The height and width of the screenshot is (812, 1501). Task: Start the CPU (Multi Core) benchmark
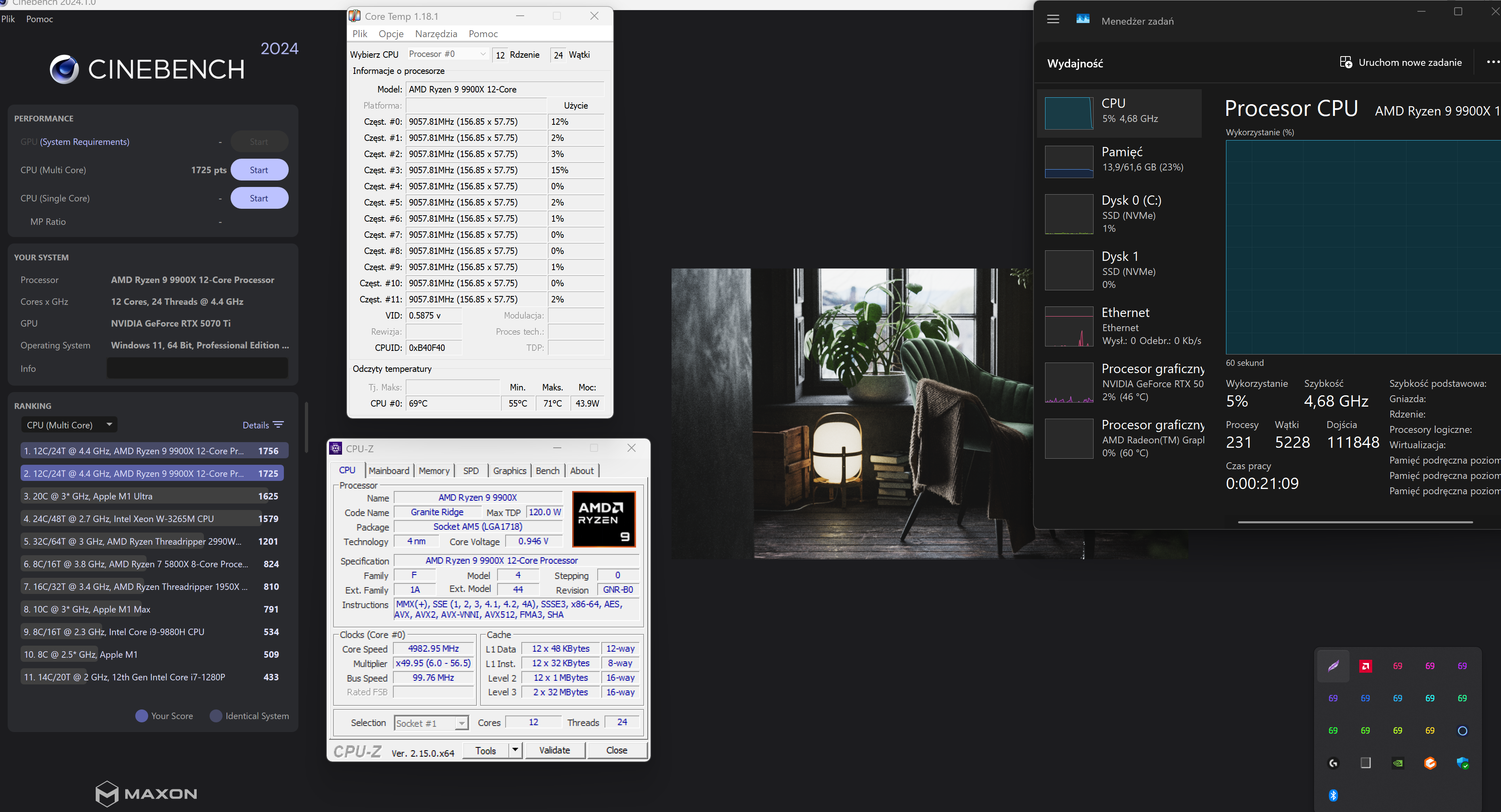point(259,170)
